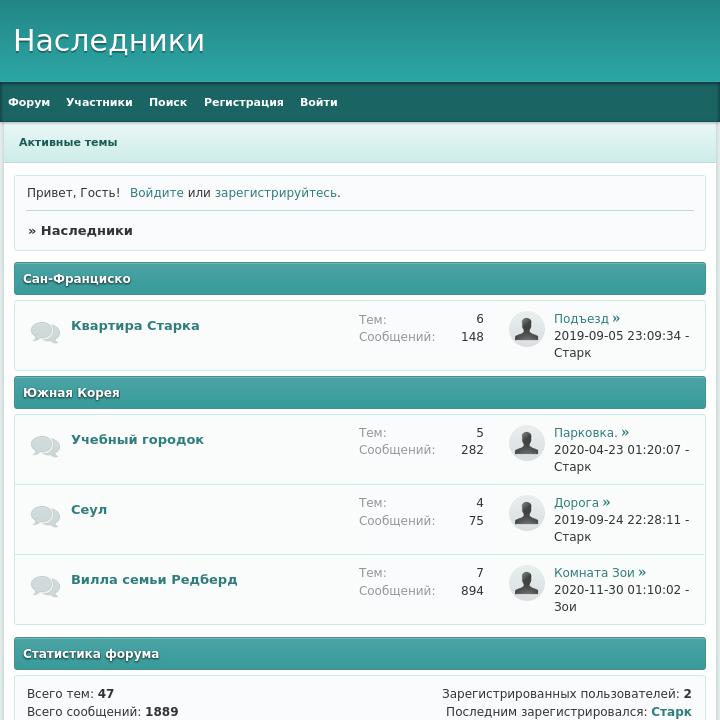Click the speech bubble icon beside Учебный городок
720x720 pixels.
pyautogui.click(x=45, y=446)
